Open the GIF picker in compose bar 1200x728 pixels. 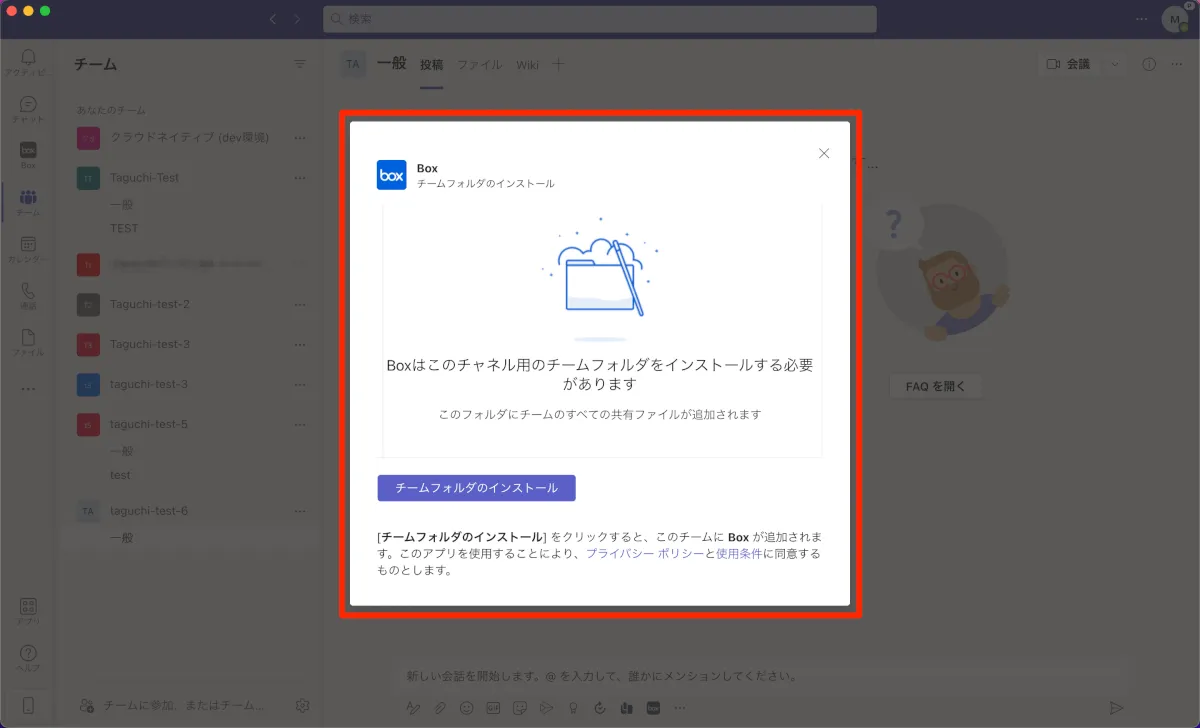(493, 708)
